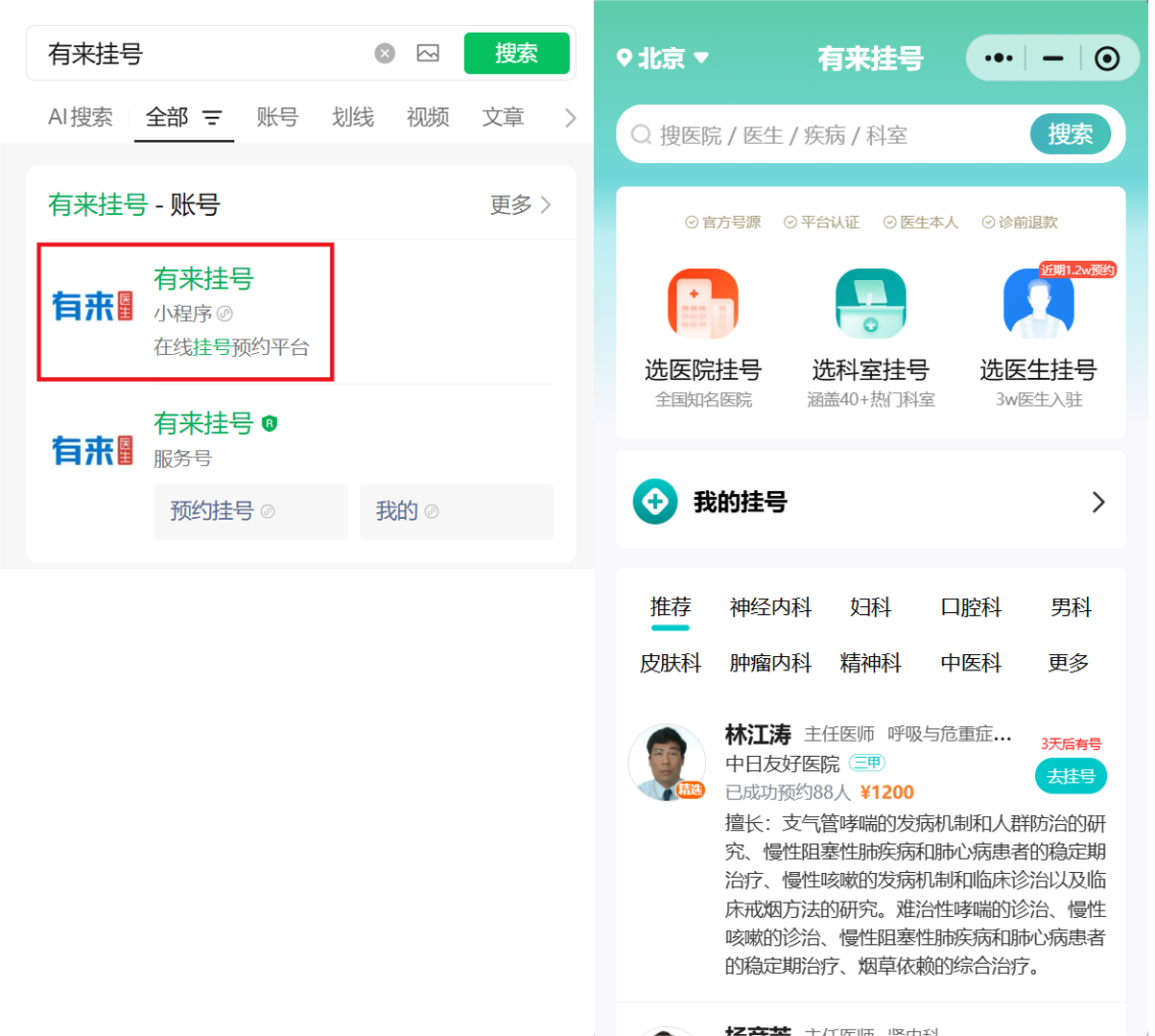Expand 我的挂号 with the right chevron
Viewport: 1155px width, 1036px height.
click(1098, 502)
